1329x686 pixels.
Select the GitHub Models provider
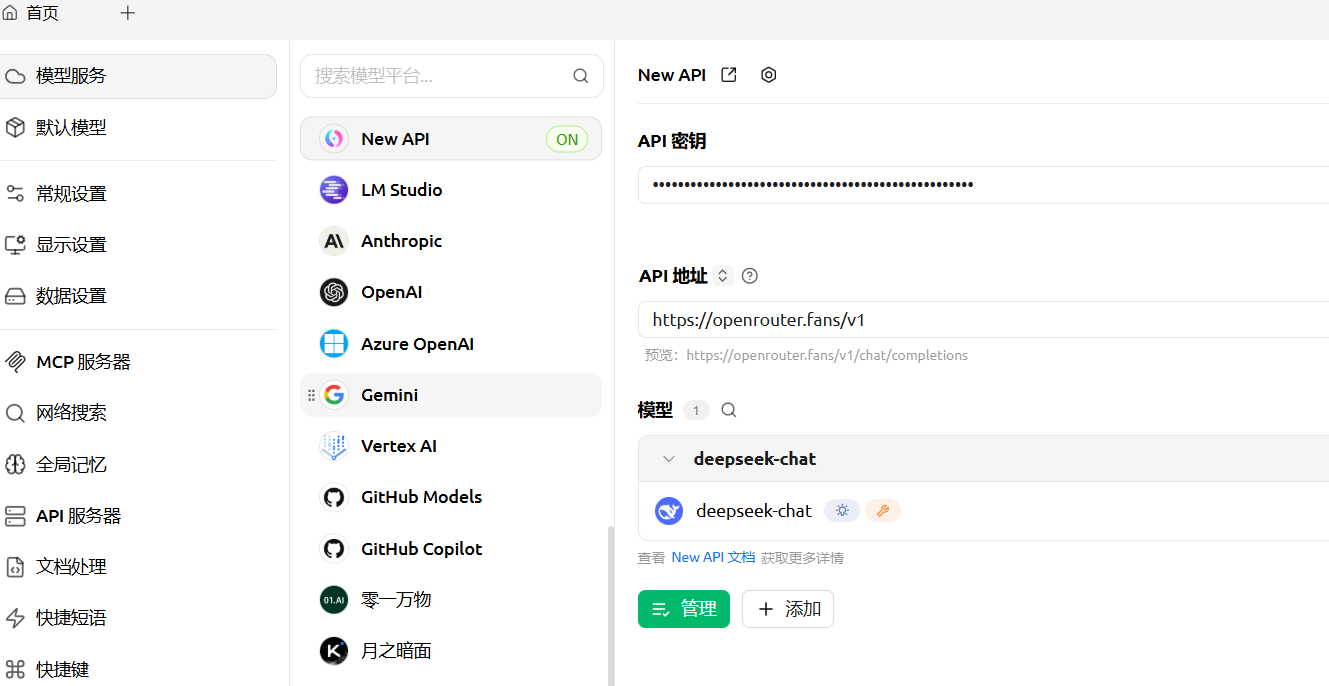(x=451, y=497)
